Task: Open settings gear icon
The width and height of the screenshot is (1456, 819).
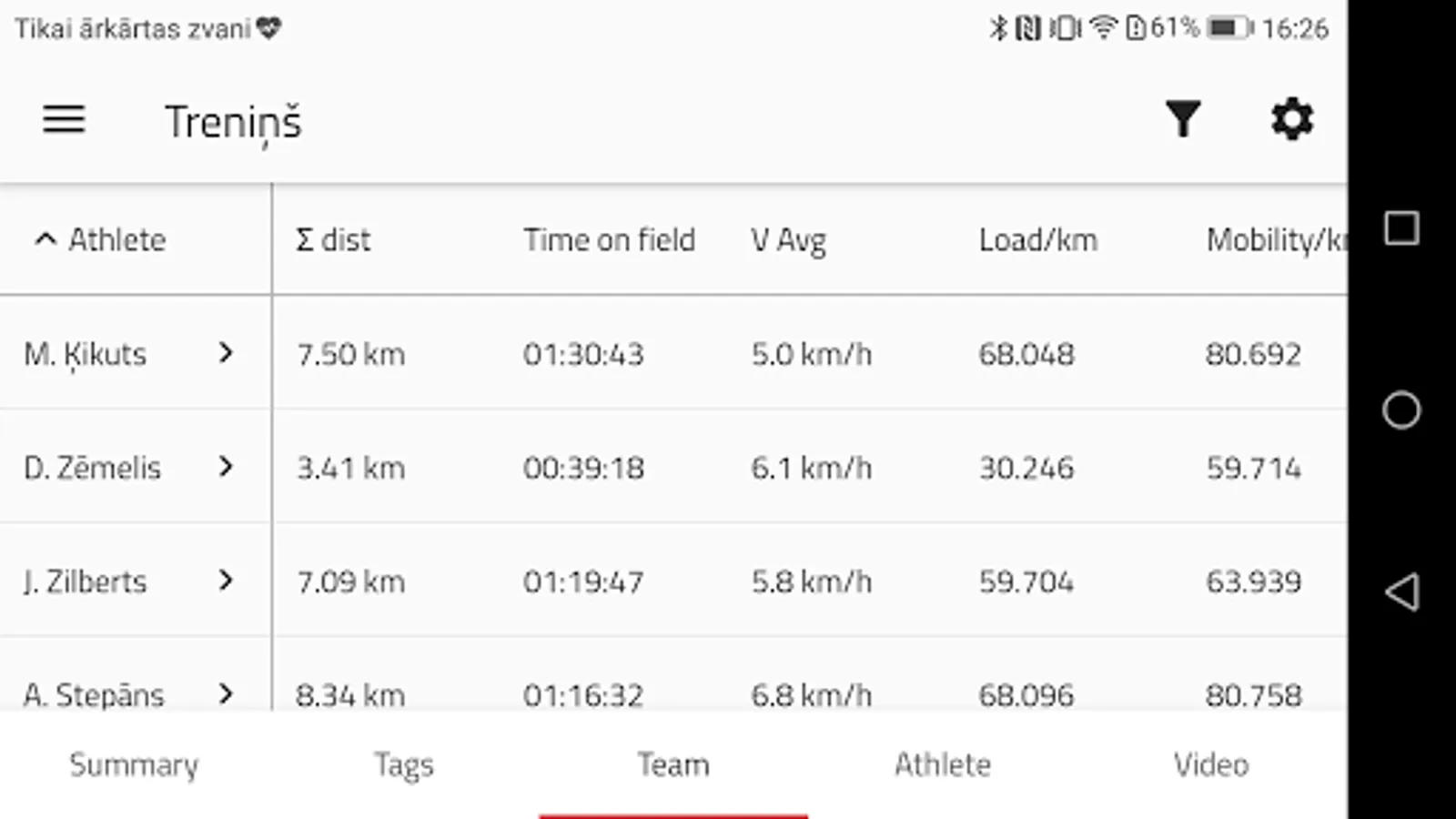Action: tap(1291, 120)
